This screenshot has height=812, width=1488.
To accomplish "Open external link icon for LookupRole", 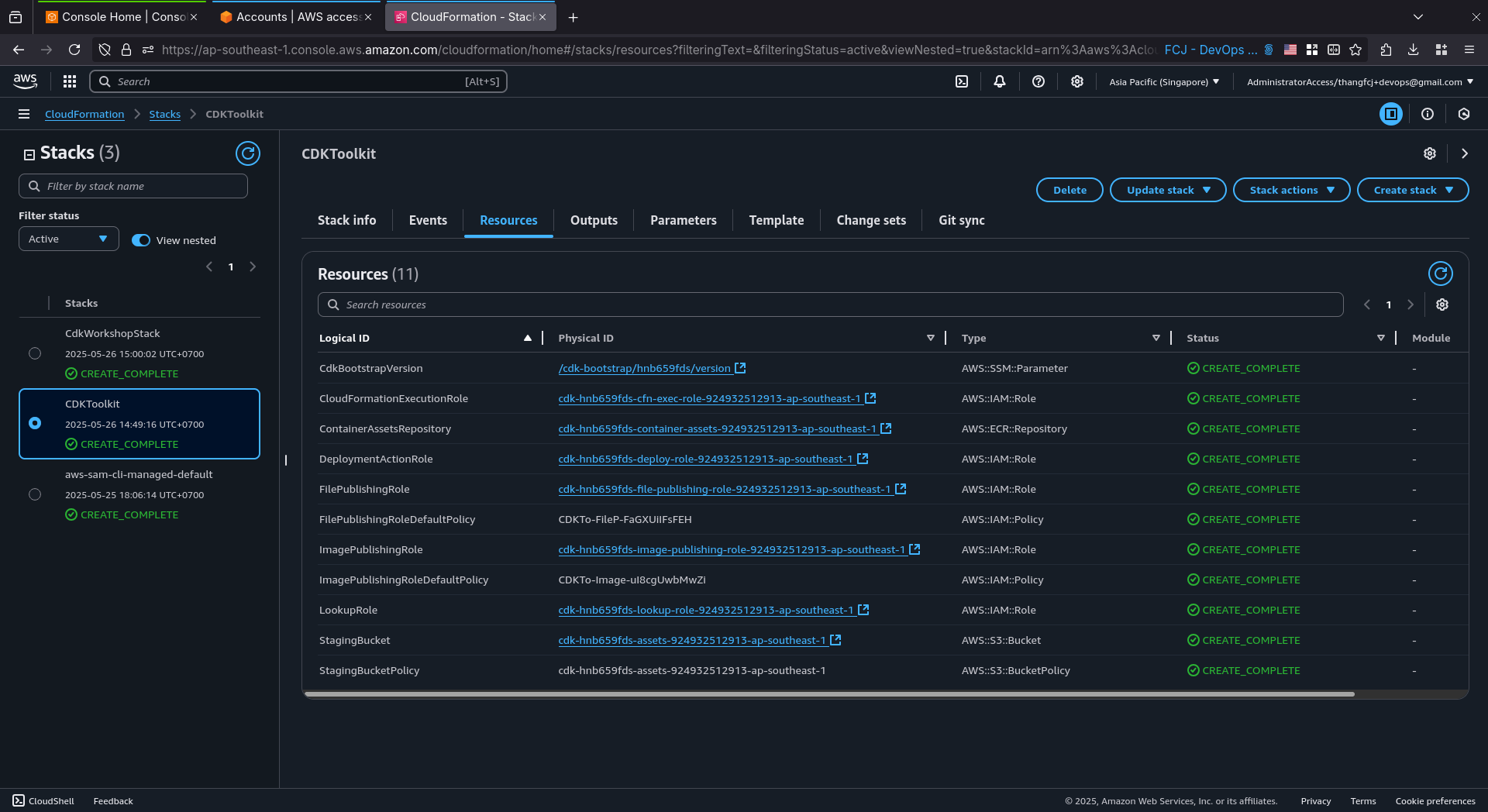I will pos(863,610).
